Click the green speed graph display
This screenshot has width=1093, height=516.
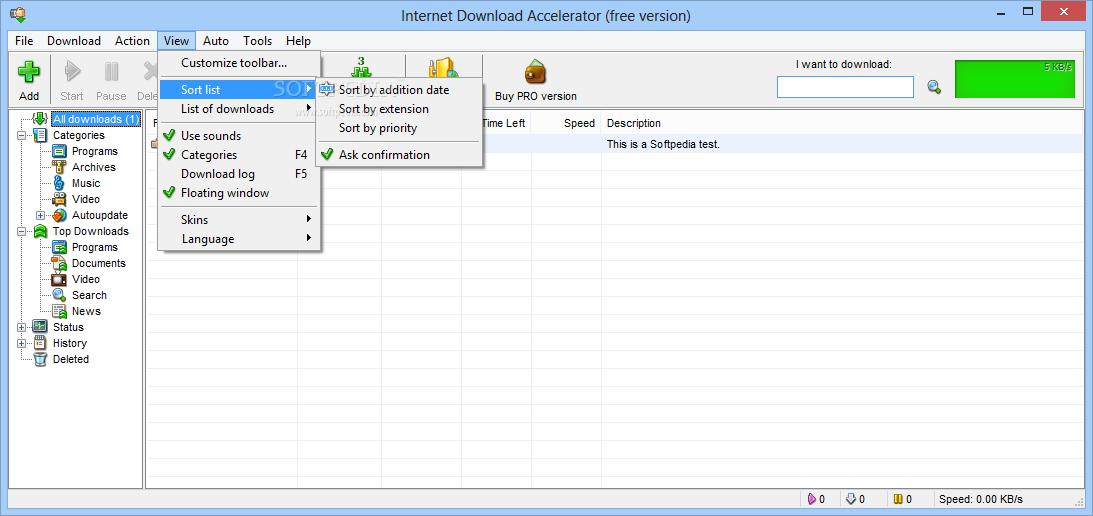[x=1015, y=79]
